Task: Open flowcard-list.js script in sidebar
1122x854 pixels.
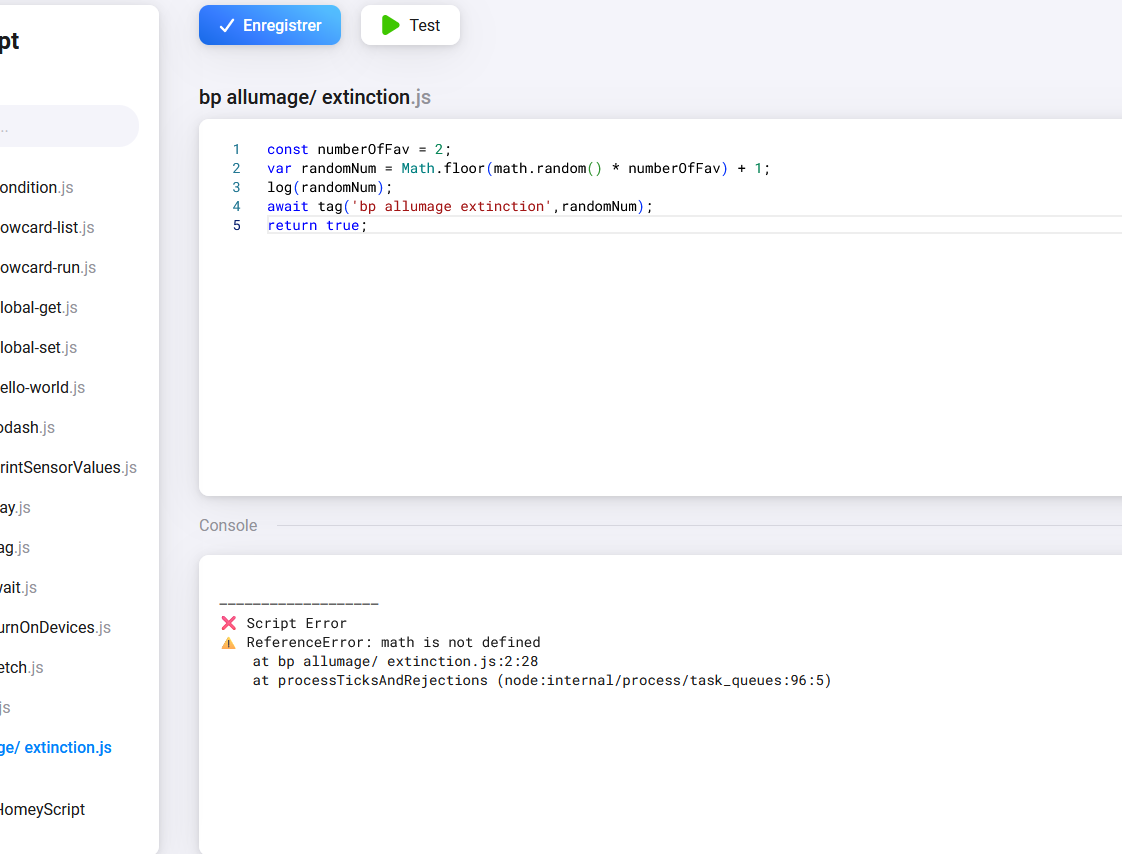Action: (x=47, y=228)
